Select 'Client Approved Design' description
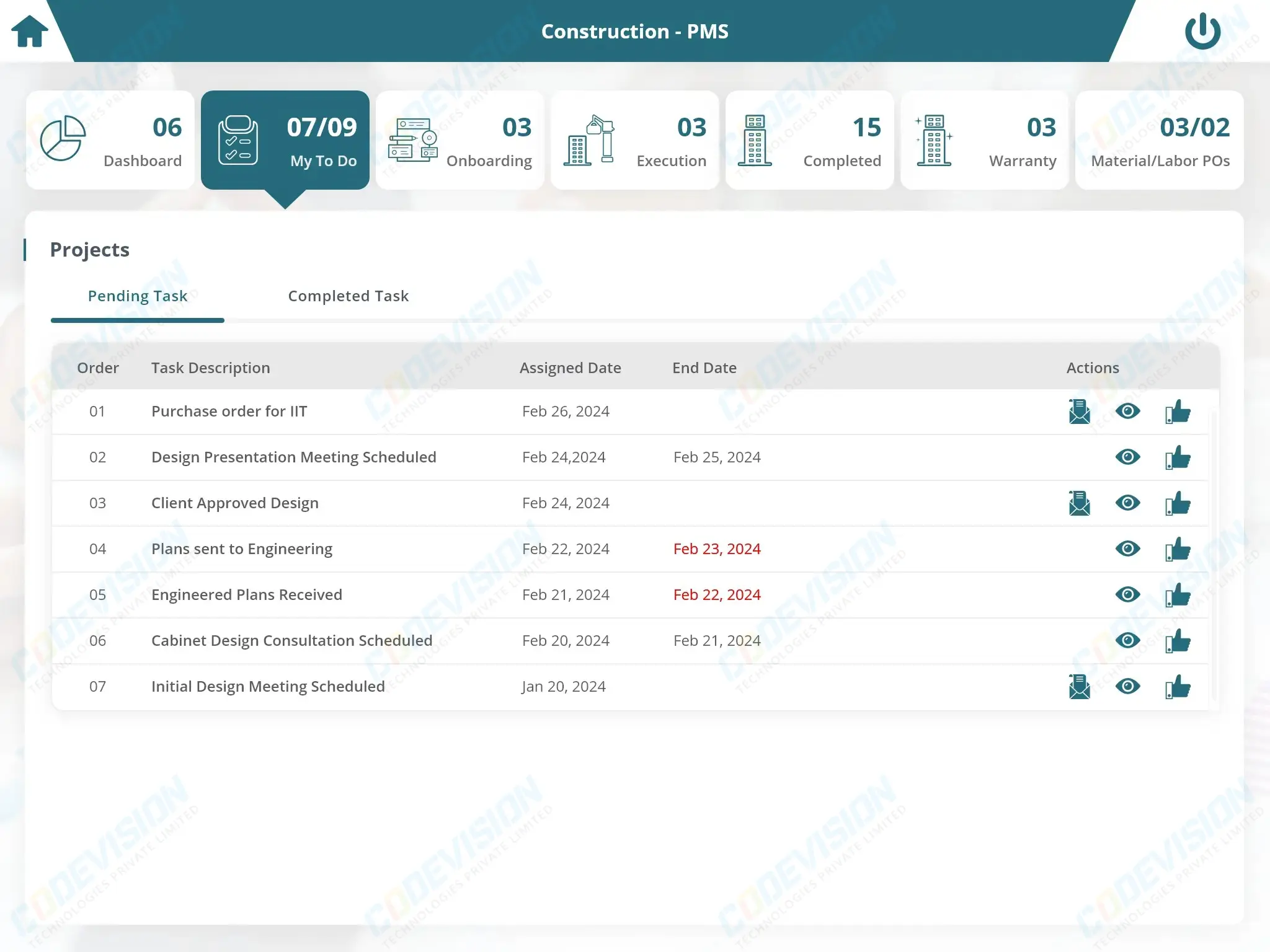 tap(235, 503)
